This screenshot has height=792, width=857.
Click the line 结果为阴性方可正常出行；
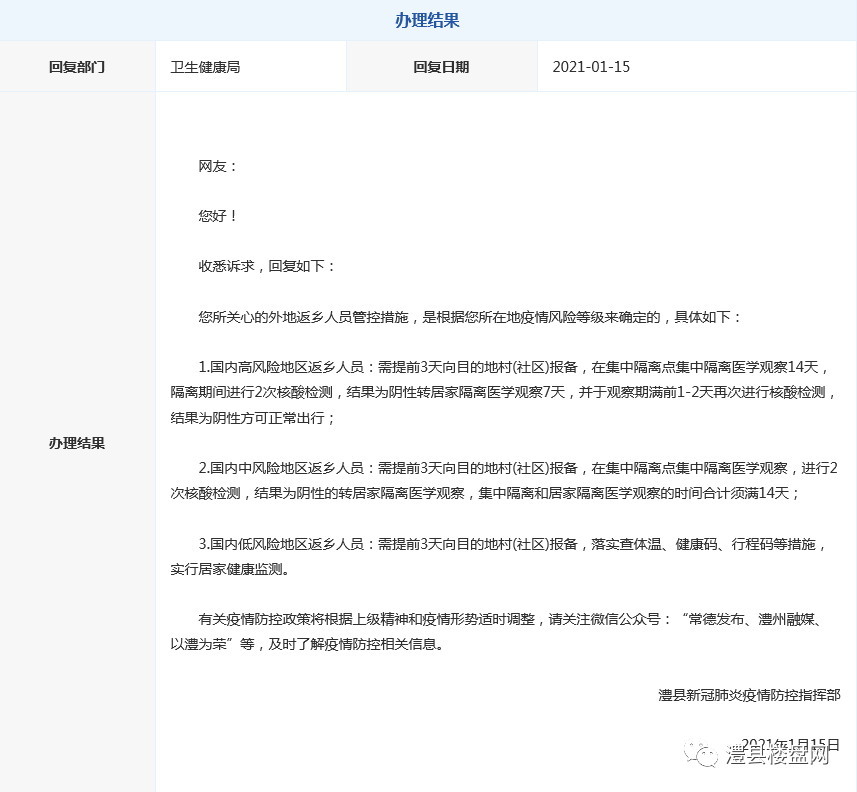coord(253,418)
